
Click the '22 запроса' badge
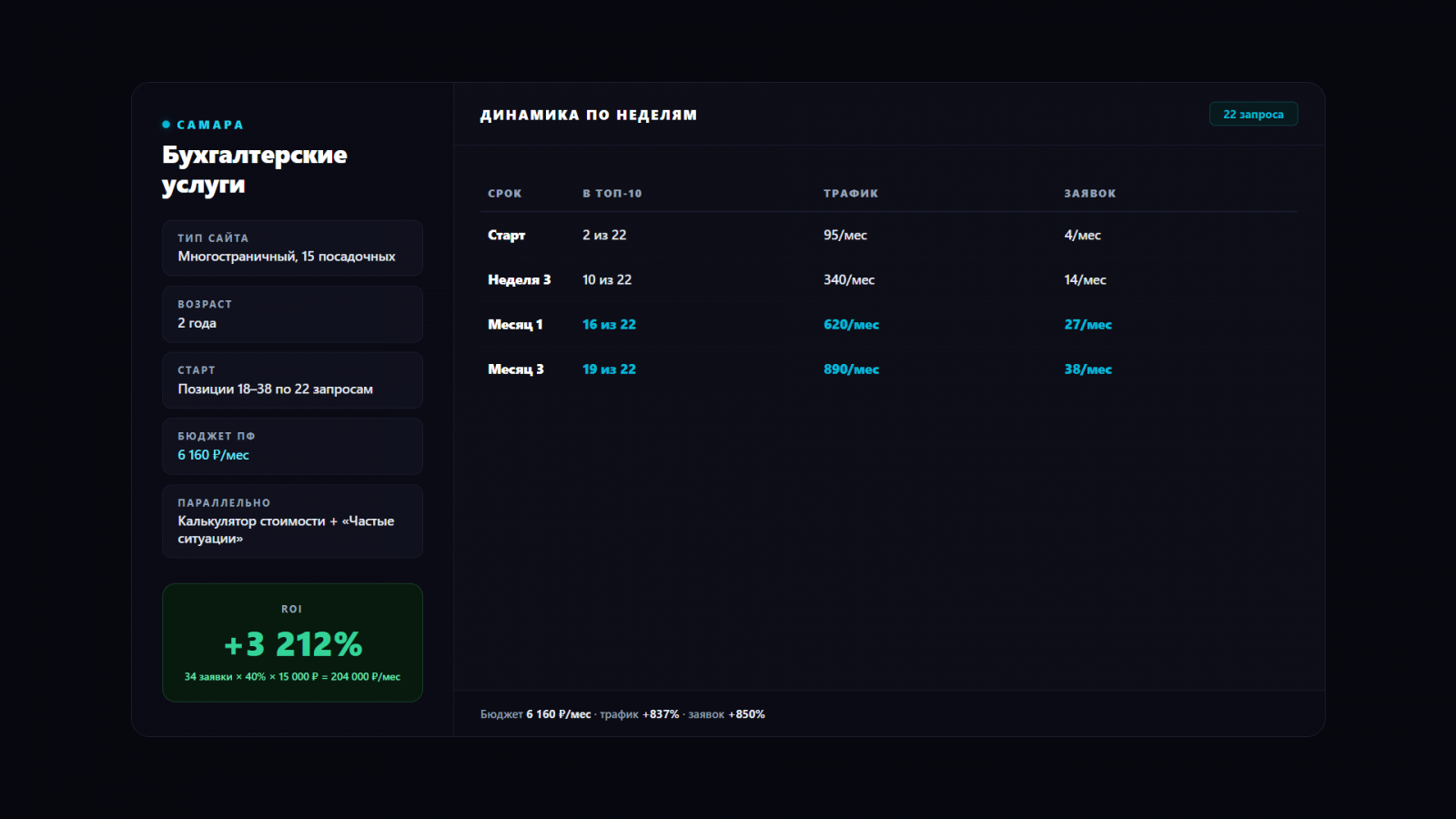point(1253,115)
